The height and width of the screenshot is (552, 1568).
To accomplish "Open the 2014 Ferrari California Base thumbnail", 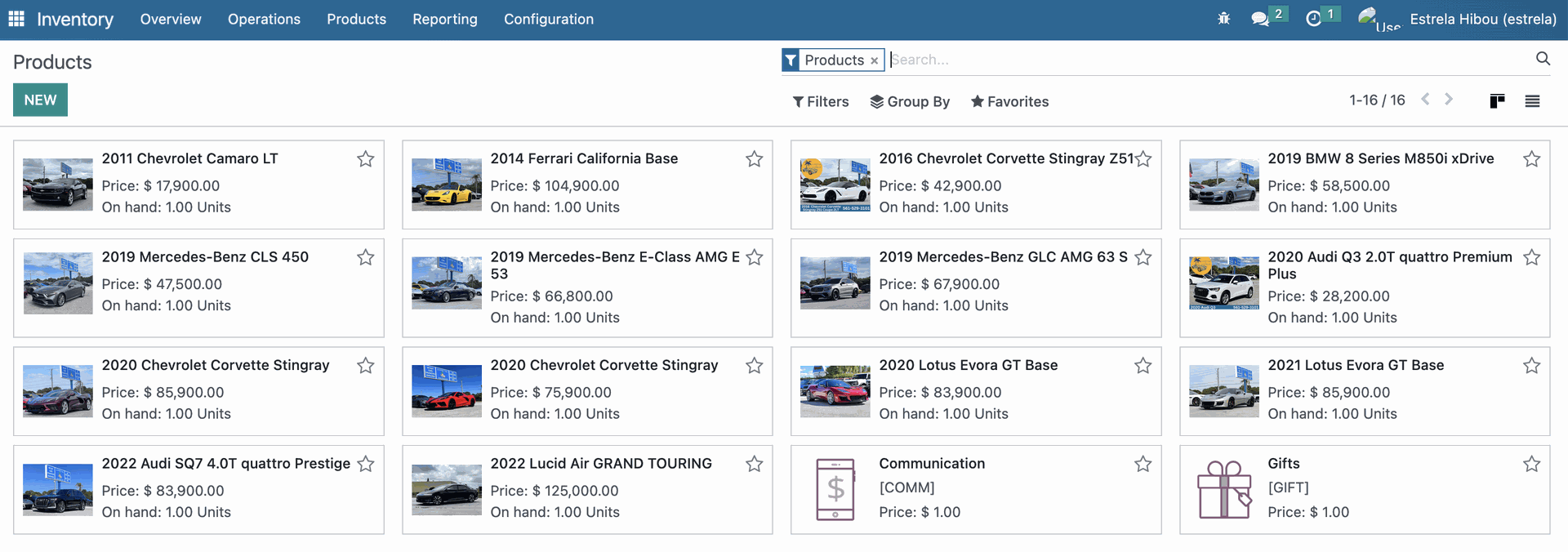I will 447,185.
